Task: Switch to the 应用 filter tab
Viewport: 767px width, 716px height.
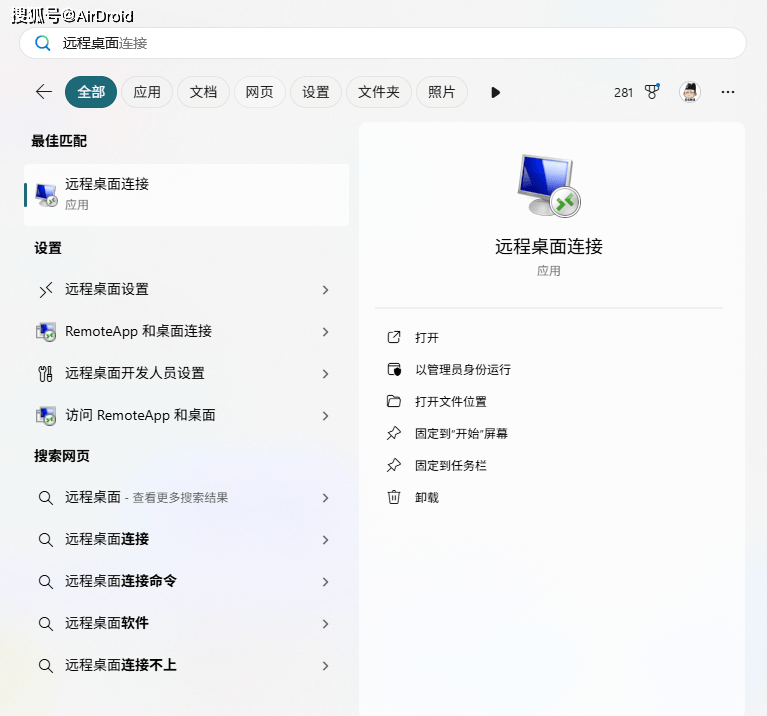Action: tap(147, 92)
